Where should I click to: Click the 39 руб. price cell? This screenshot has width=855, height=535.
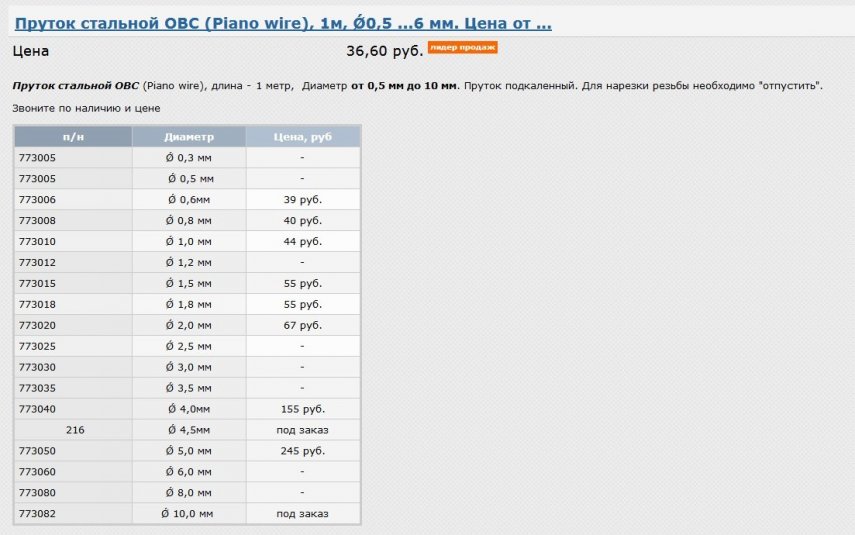click(302, 200)
